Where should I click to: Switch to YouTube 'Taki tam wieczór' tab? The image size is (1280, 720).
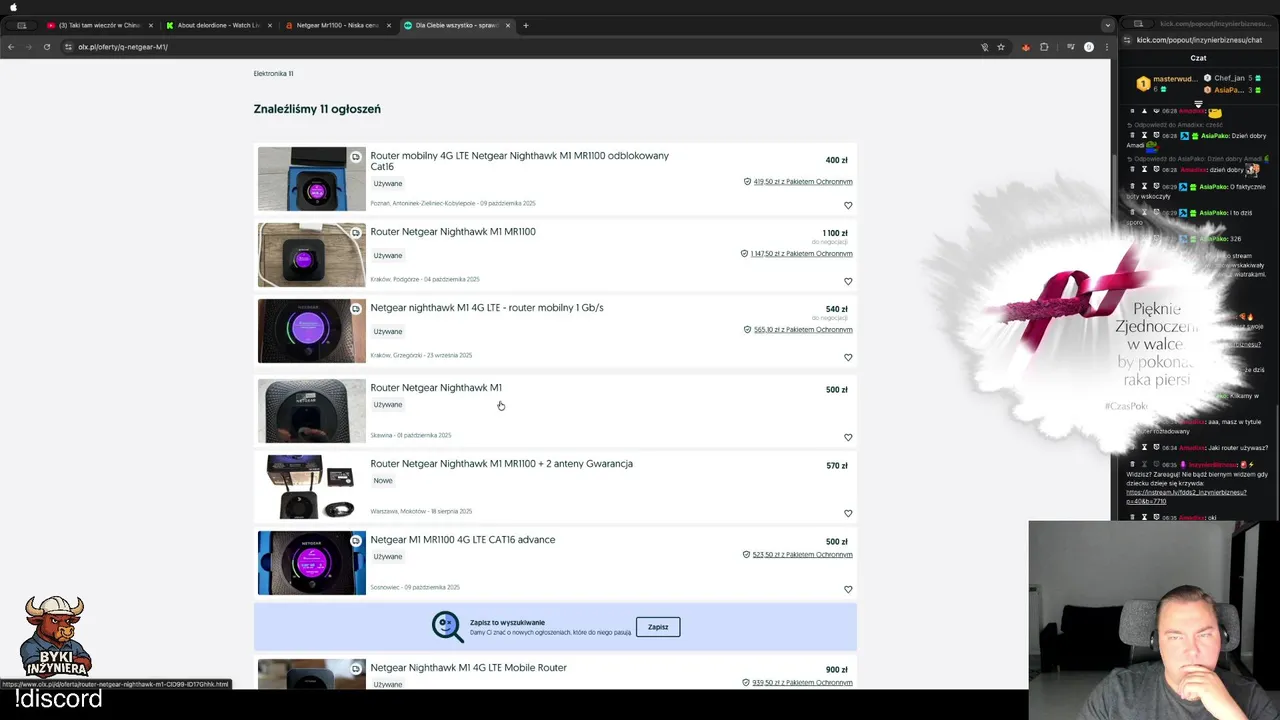[98, 25]
